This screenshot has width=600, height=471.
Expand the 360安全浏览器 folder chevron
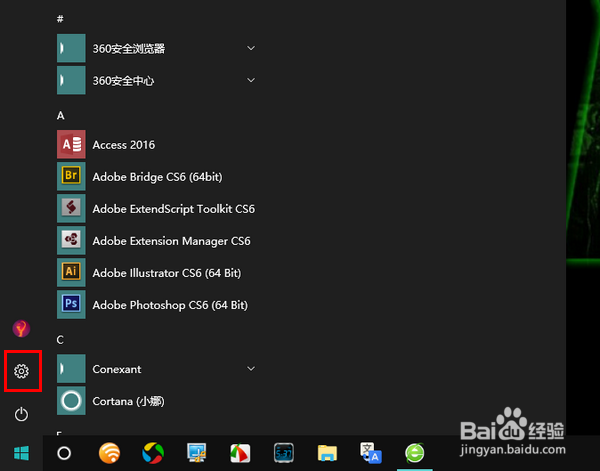[x=251, y=48]
